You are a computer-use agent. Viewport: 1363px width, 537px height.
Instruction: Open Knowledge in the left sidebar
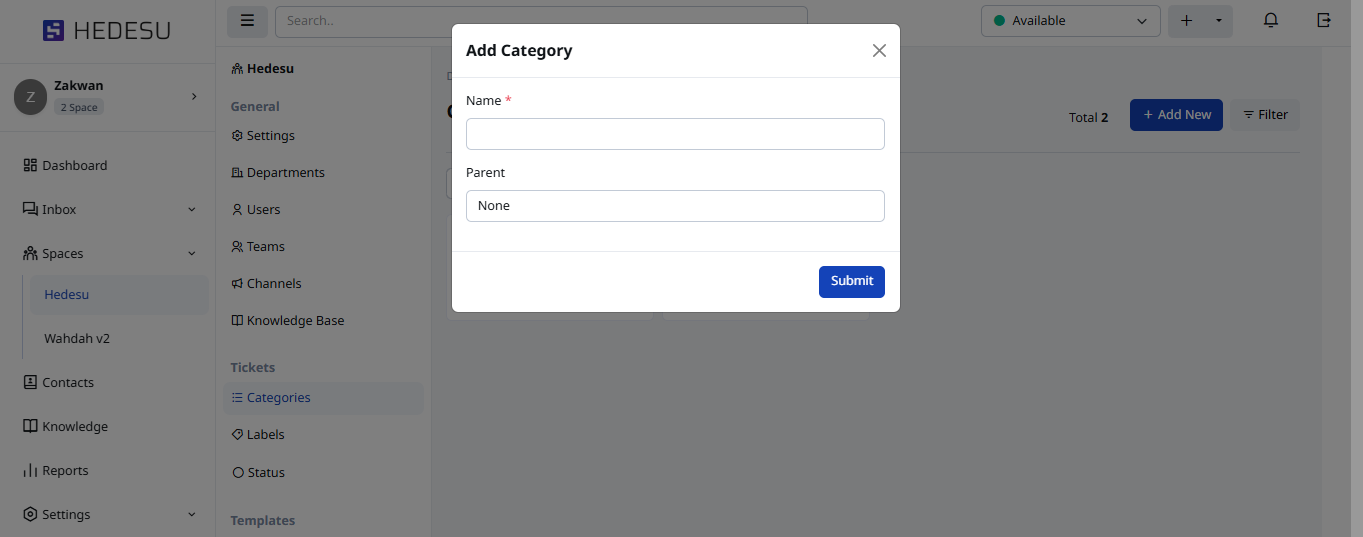tap(74, 427)
